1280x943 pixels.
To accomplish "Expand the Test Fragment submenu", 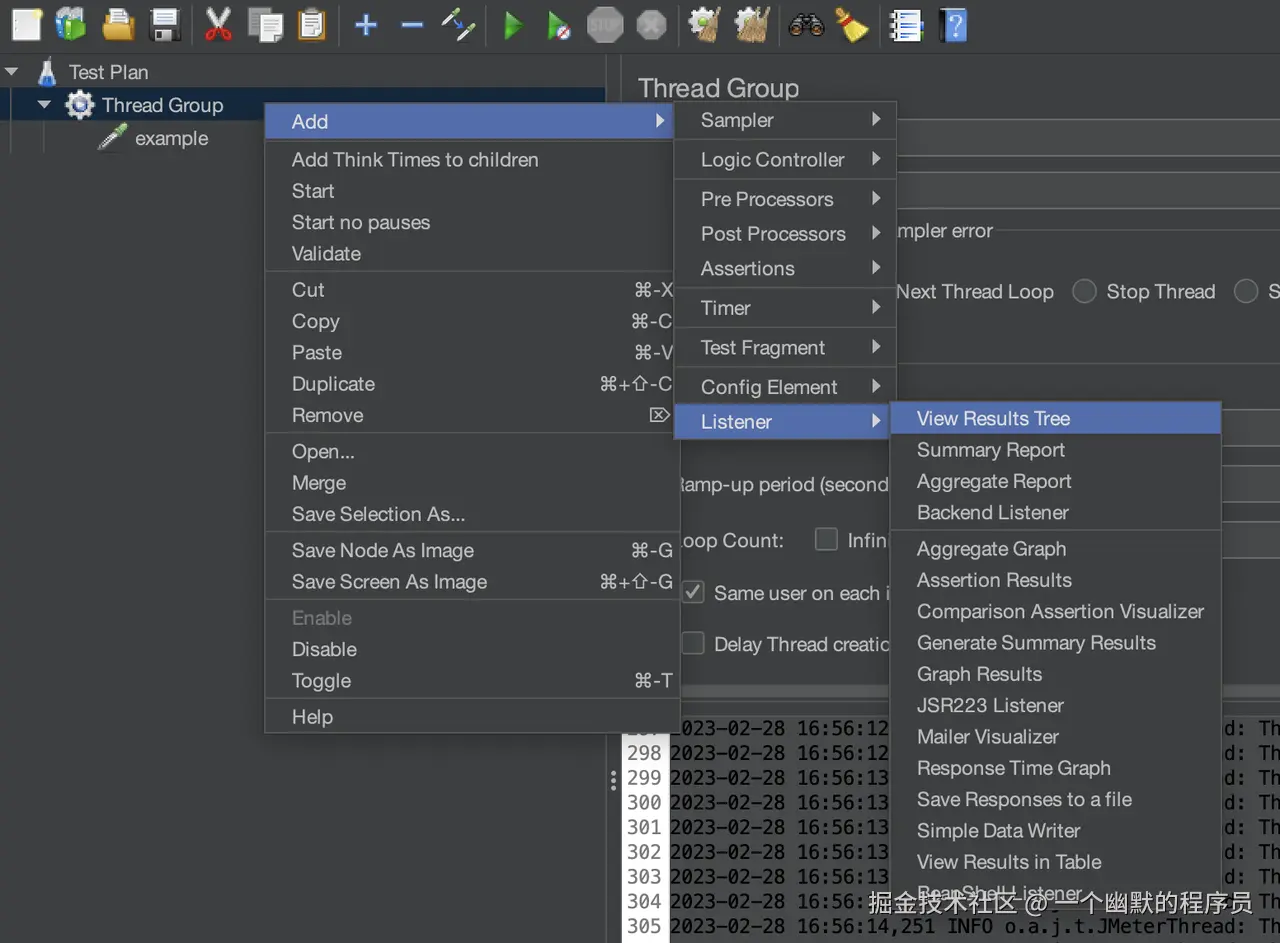I will tap(785, 348).
